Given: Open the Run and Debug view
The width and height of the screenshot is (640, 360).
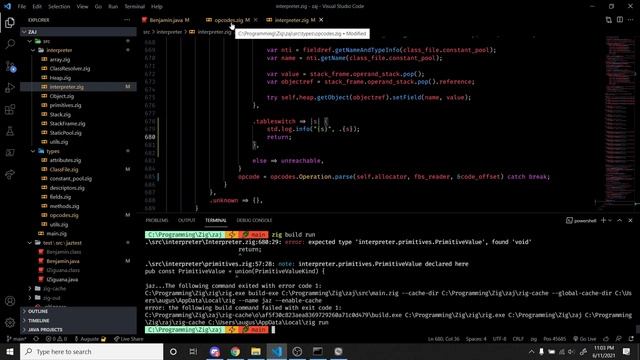Looking at the screenshot, I should [x=10, y=88].
